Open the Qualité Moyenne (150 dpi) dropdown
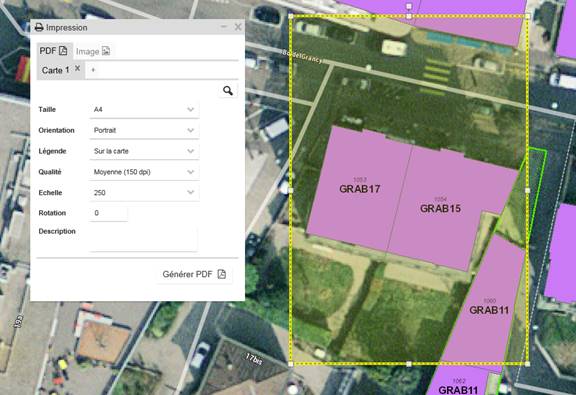 click(x=144, y=172)
